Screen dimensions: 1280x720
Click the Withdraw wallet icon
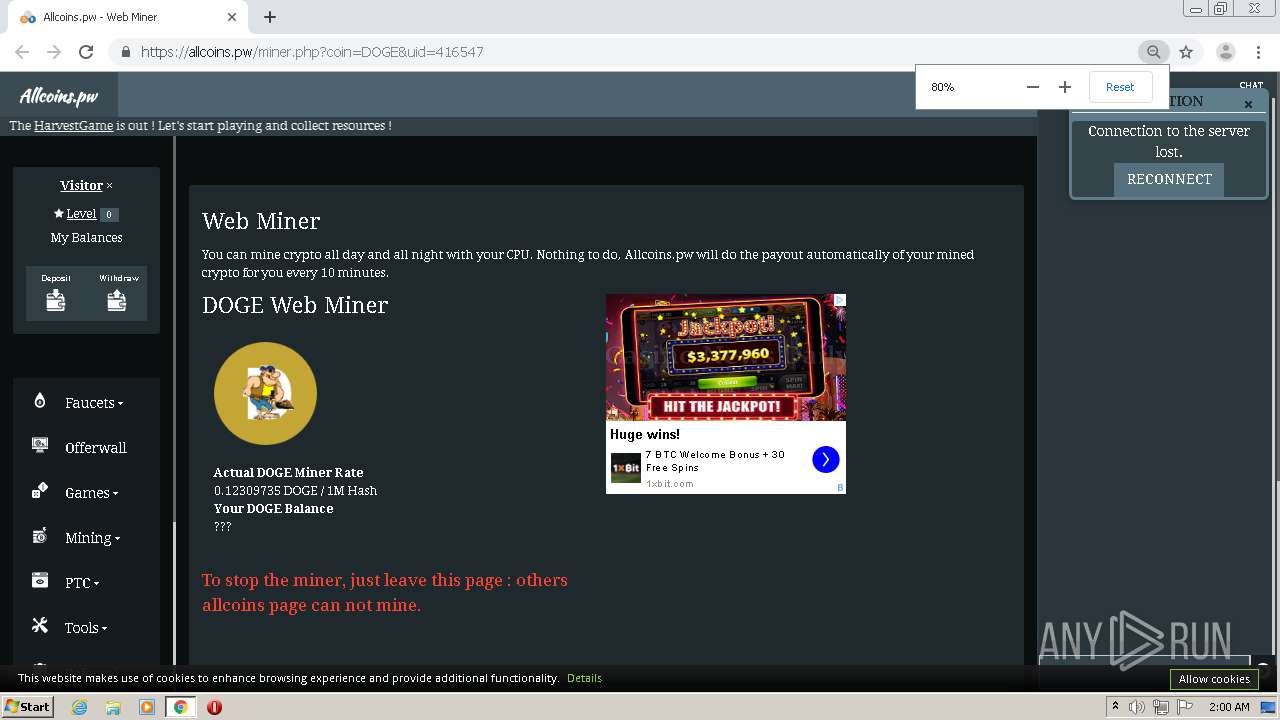tap(117, 299)
